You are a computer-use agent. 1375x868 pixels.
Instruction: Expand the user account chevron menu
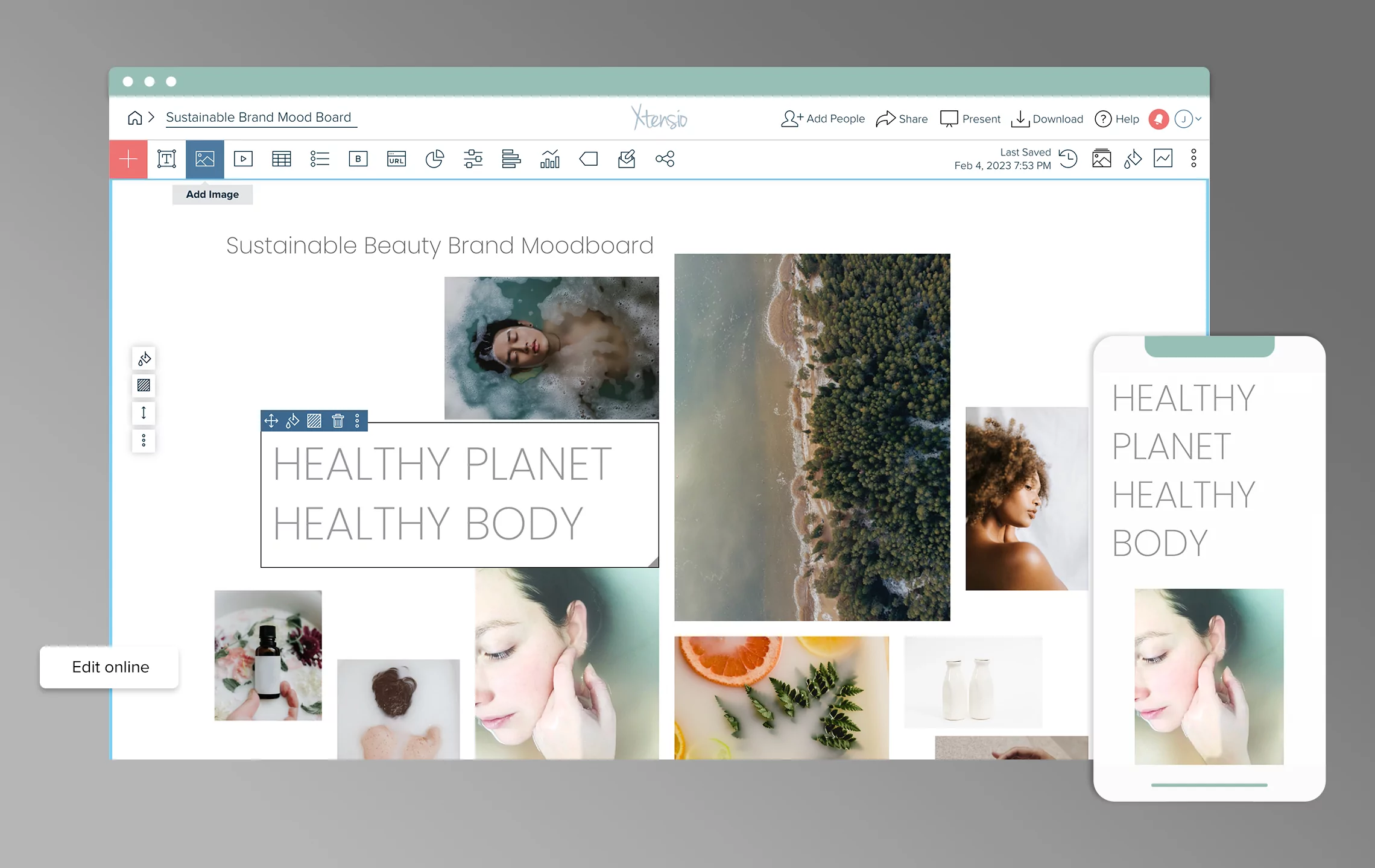pos(1199,119)
